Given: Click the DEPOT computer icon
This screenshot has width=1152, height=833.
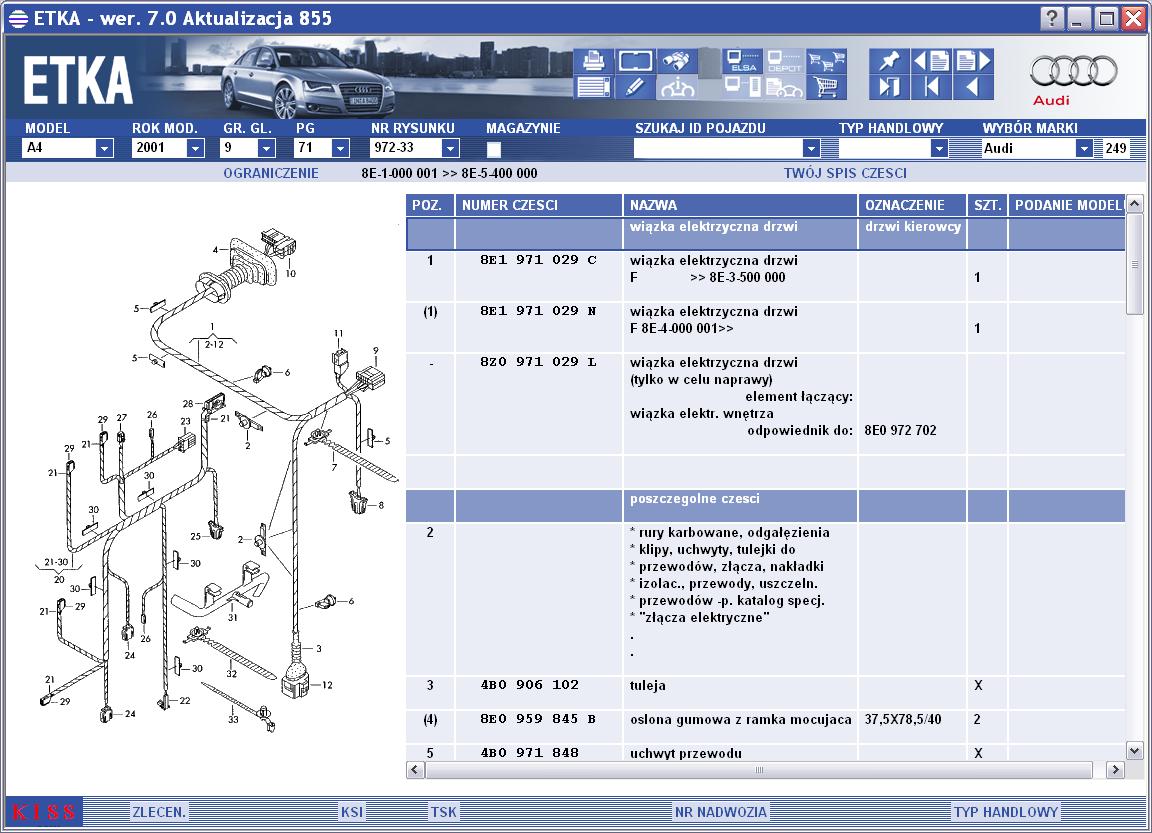Looking at the screenshot, I should 784,60.
